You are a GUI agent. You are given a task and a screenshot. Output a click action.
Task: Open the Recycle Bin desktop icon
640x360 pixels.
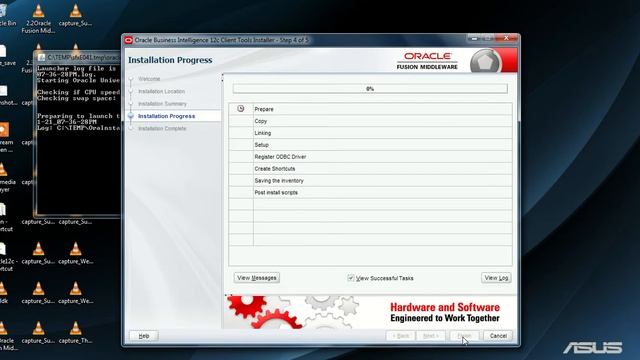point(6,16)
